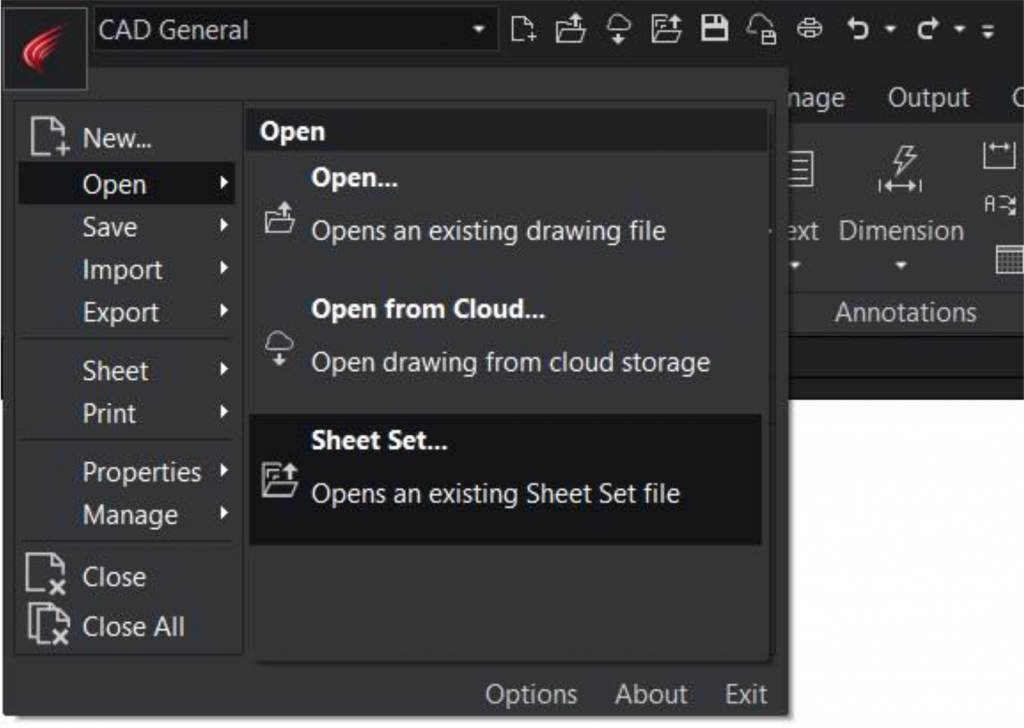Screen dimensions: 1024x728
Task: Open the Dimension split-button dropdown arrow
Action: [900, 262]
